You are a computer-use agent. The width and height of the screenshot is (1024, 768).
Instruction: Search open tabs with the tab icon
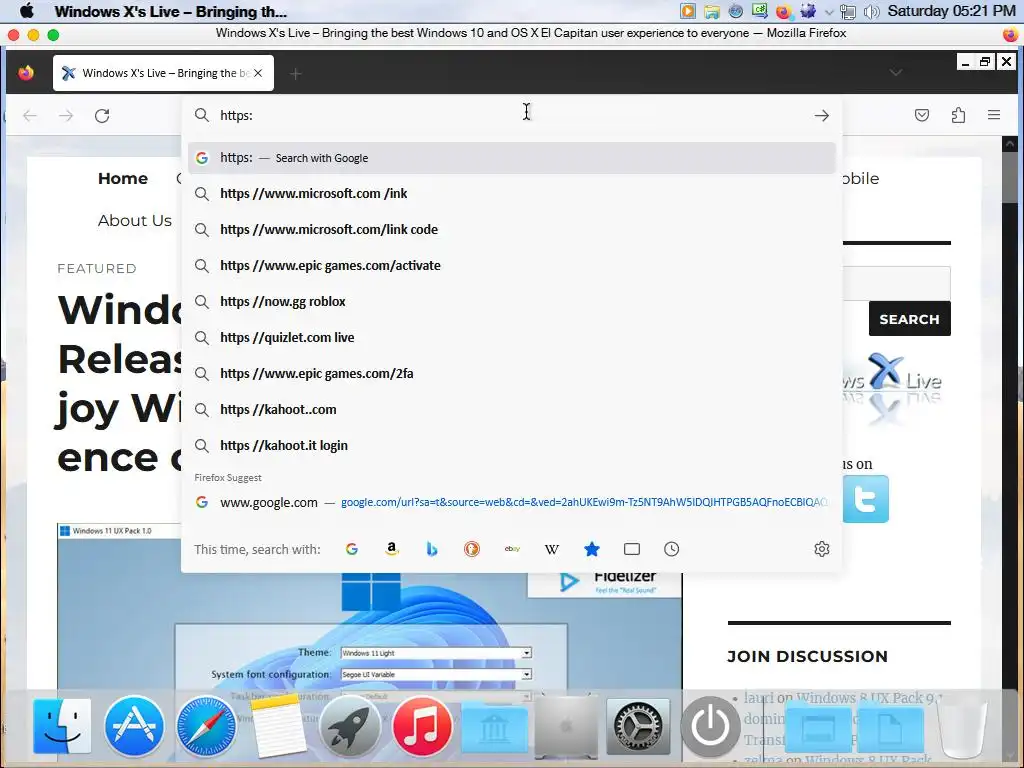[632, 549]
